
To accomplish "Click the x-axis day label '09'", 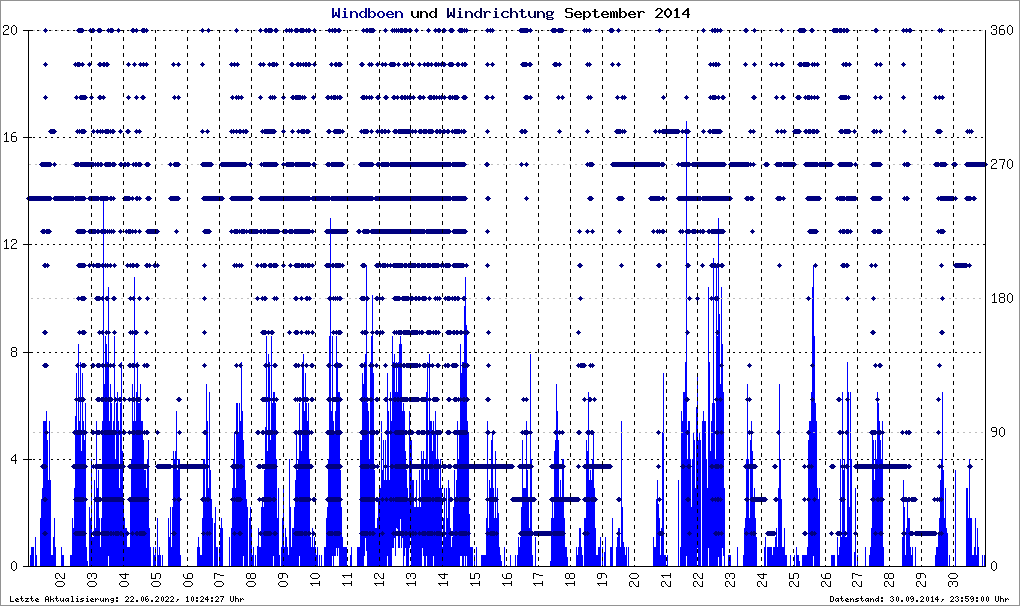I will pyautogui.click(x=283, y=579).
